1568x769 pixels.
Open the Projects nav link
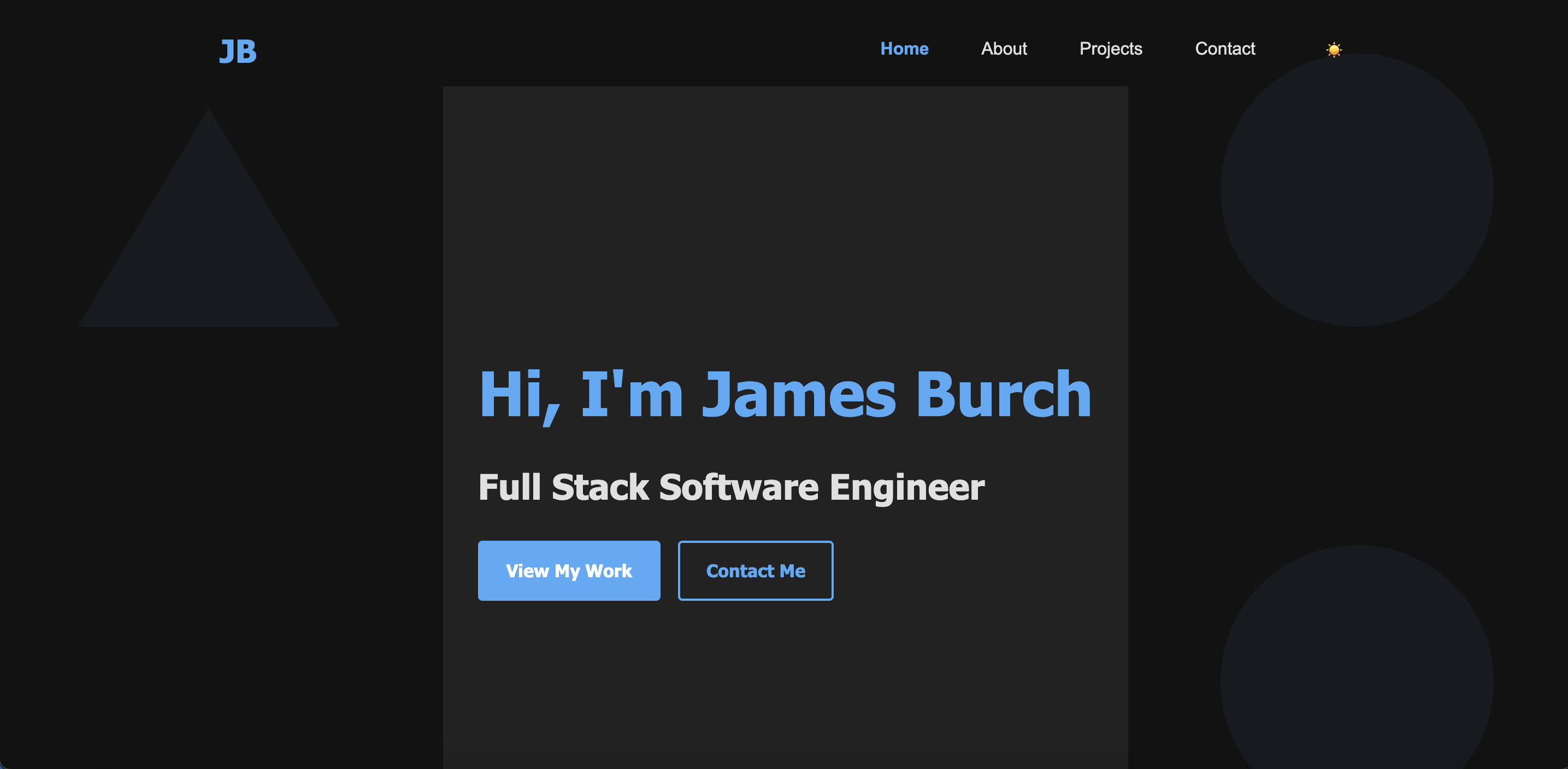1110,49
